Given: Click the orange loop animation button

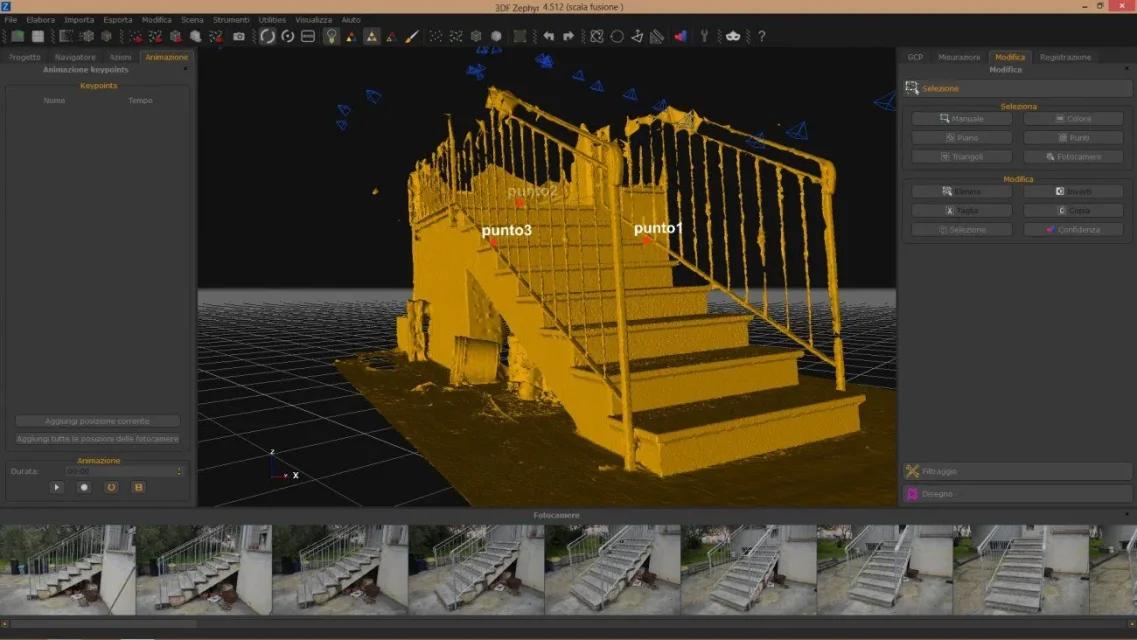Looking at the screenshot, I should pos(111,488).
